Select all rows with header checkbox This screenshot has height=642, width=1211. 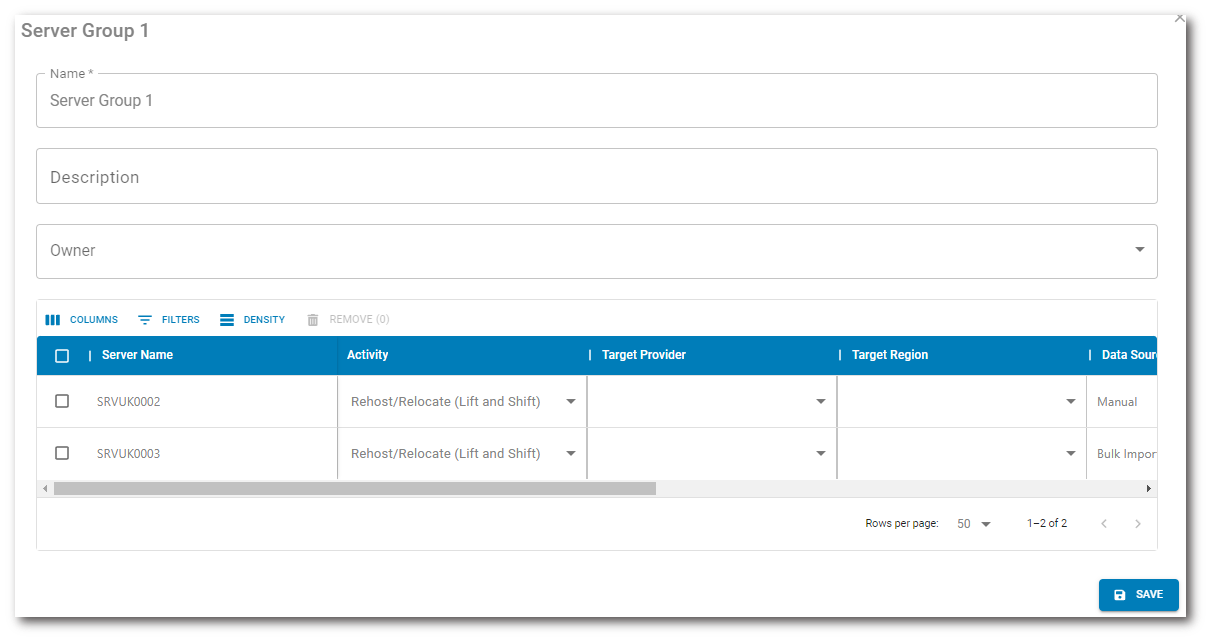coord(62,356)
